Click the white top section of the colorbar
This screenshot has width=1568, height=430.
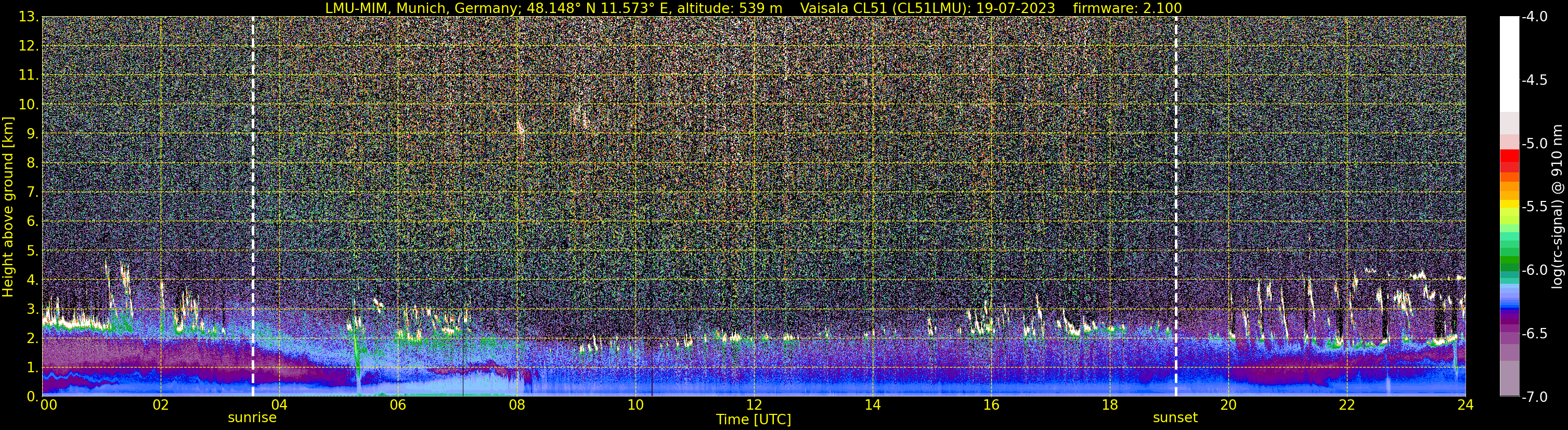coord(1509,64)
